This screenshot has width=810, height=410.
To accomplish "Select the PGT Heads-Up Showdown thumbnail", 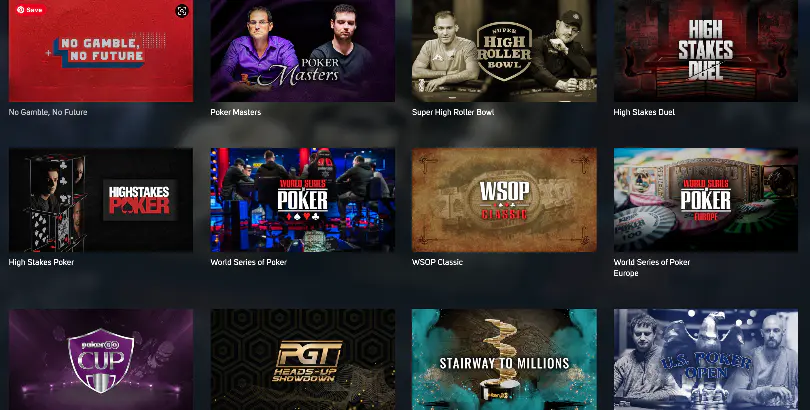I will point(303,359).
